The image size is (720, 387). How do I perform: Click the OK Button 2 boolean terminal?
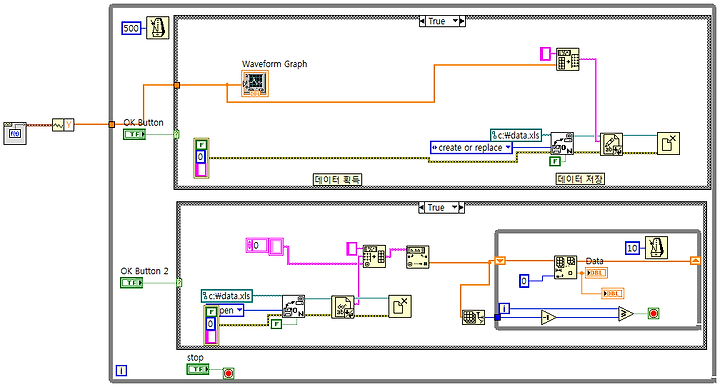pos(132,283)
